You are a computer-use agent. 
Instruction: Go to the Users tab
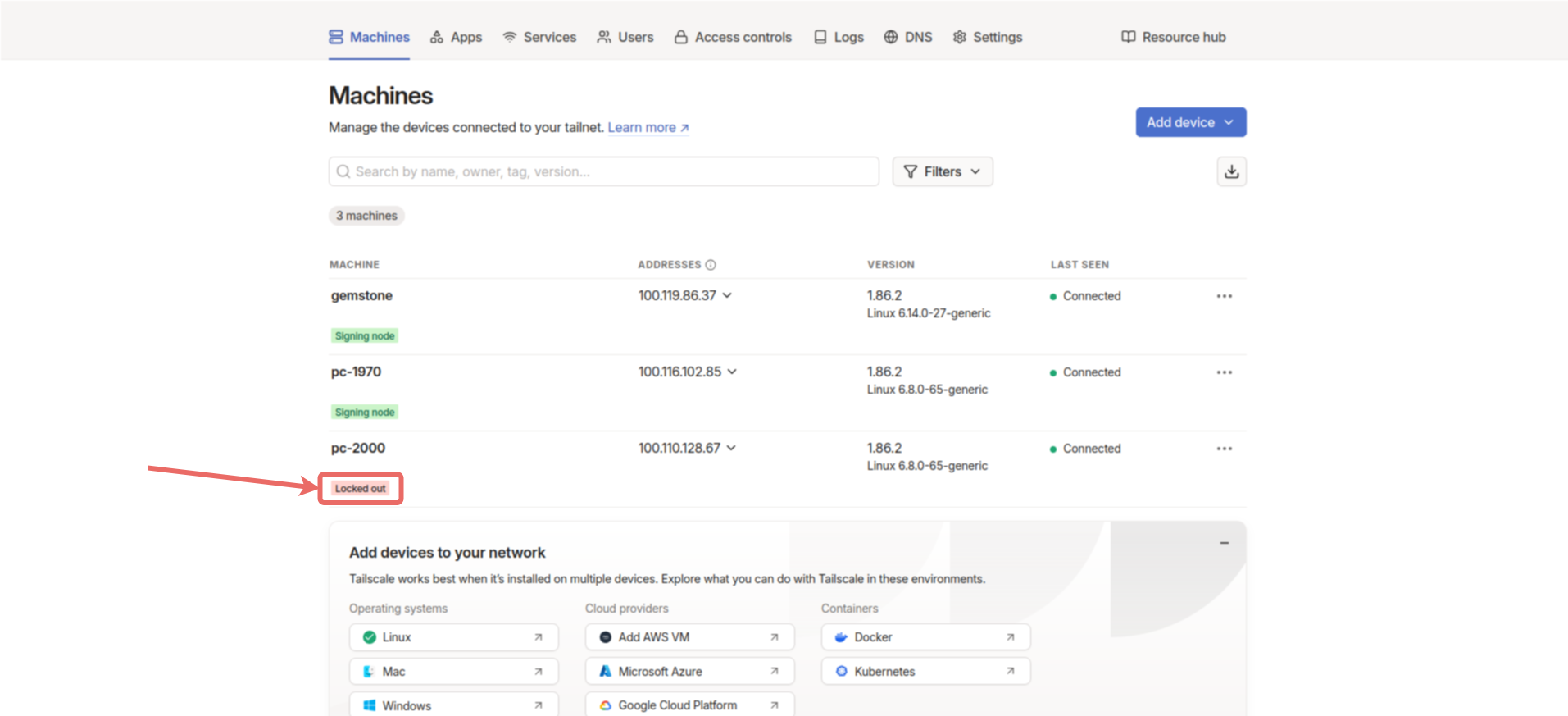pyautogui.click(x=625, y=37)
